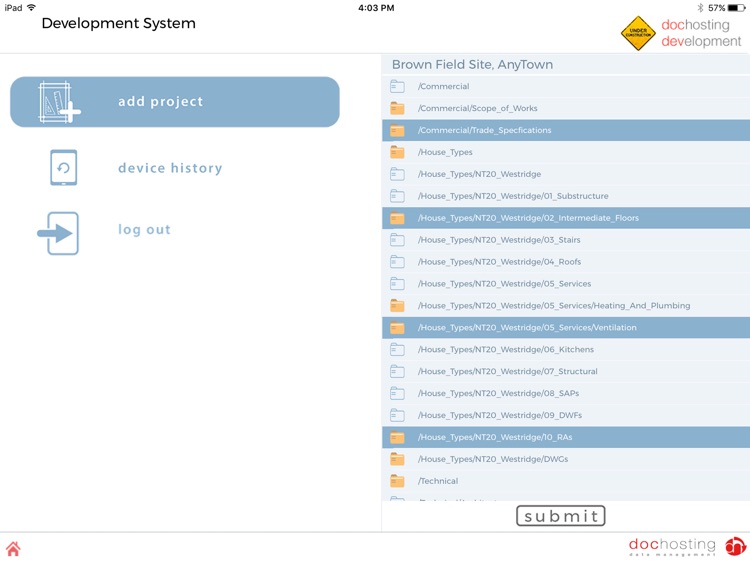Click folder icon beside 04_Roofs

[397, 262]
